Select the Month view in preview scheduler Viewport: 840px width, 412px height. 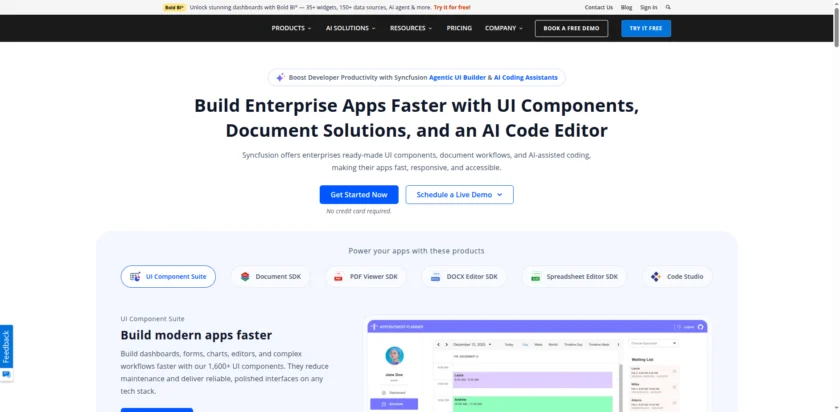(553, 344)
